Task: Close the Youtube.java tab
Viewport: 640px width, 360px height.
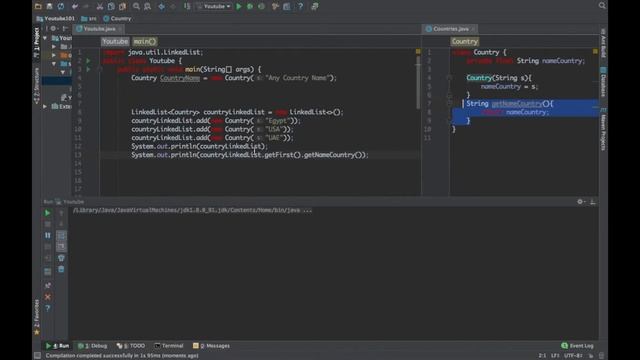Action: click(120, 29)
